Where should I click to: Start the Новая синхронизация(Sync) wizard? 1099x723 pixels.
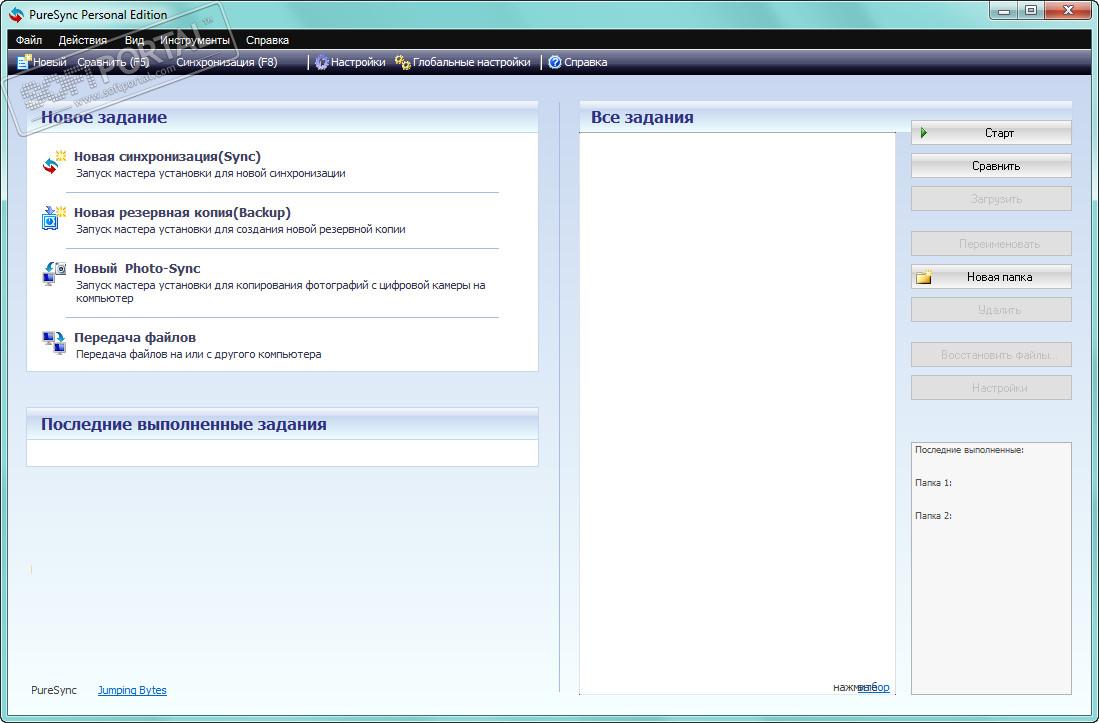[168, 156]
